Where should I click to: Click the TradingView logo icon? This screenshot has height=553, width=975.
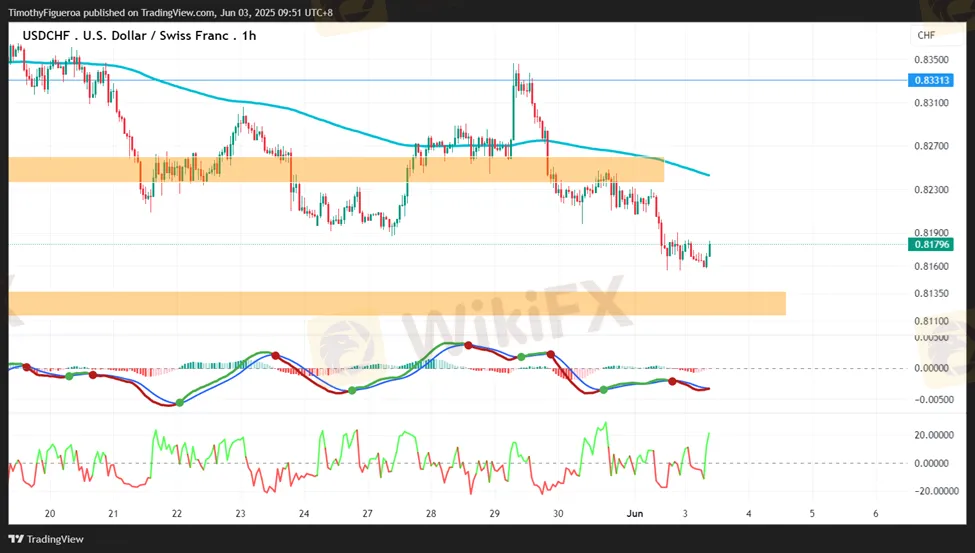[x=16, y=538]
